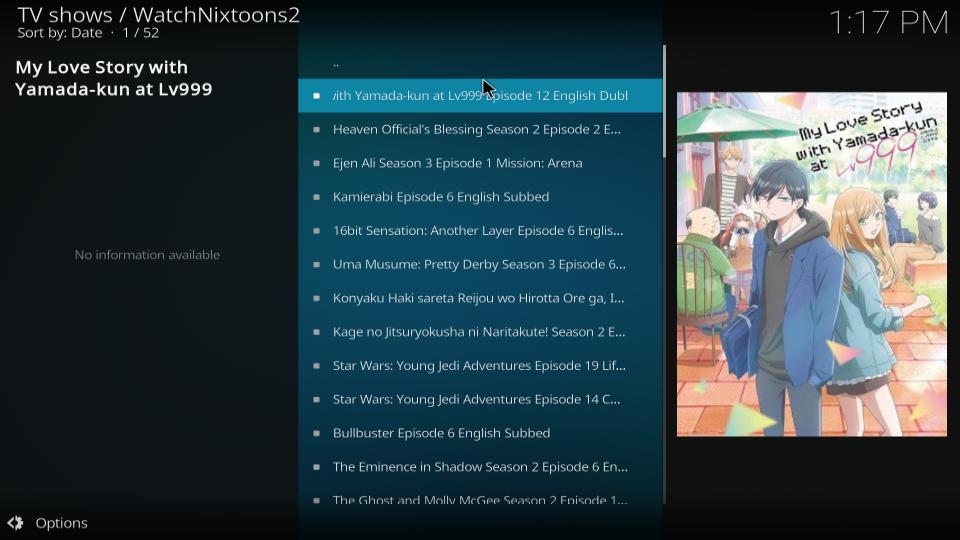The width and height of the screenshot is (960, 540).
Task: Click the Sort by: Date label
Action: click(x=59, y=33)
